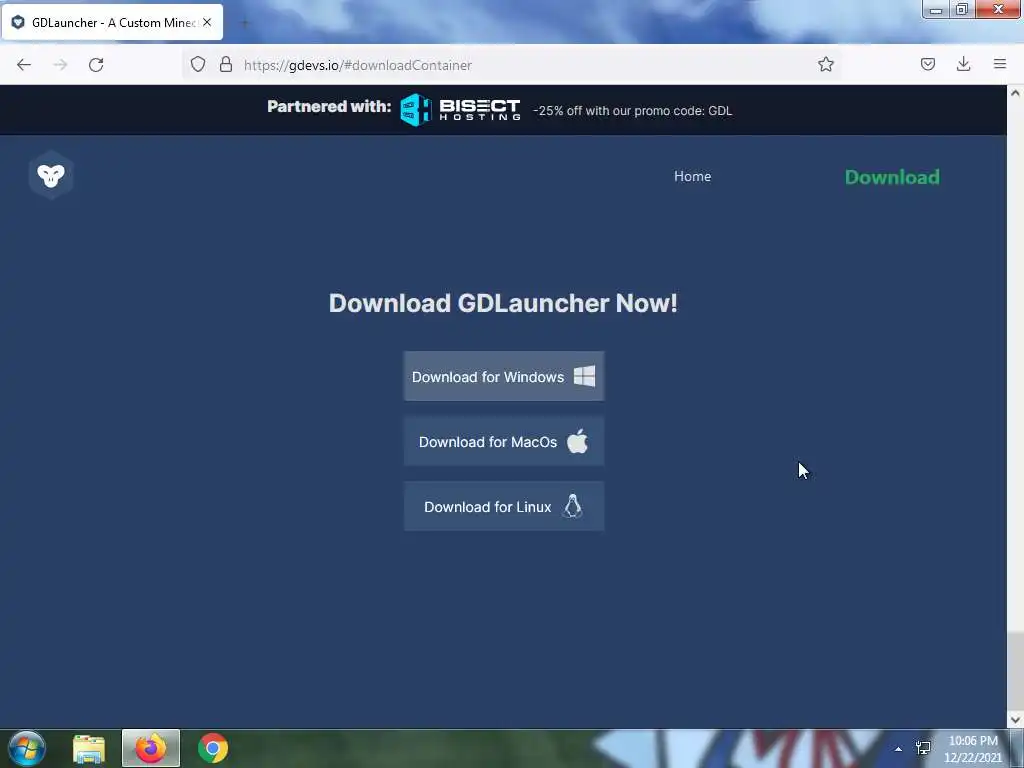Click scrollbar down arrow
The height and width of the screenshot is (768, 1024).
pyautogui.click(x=1015, y=720)
